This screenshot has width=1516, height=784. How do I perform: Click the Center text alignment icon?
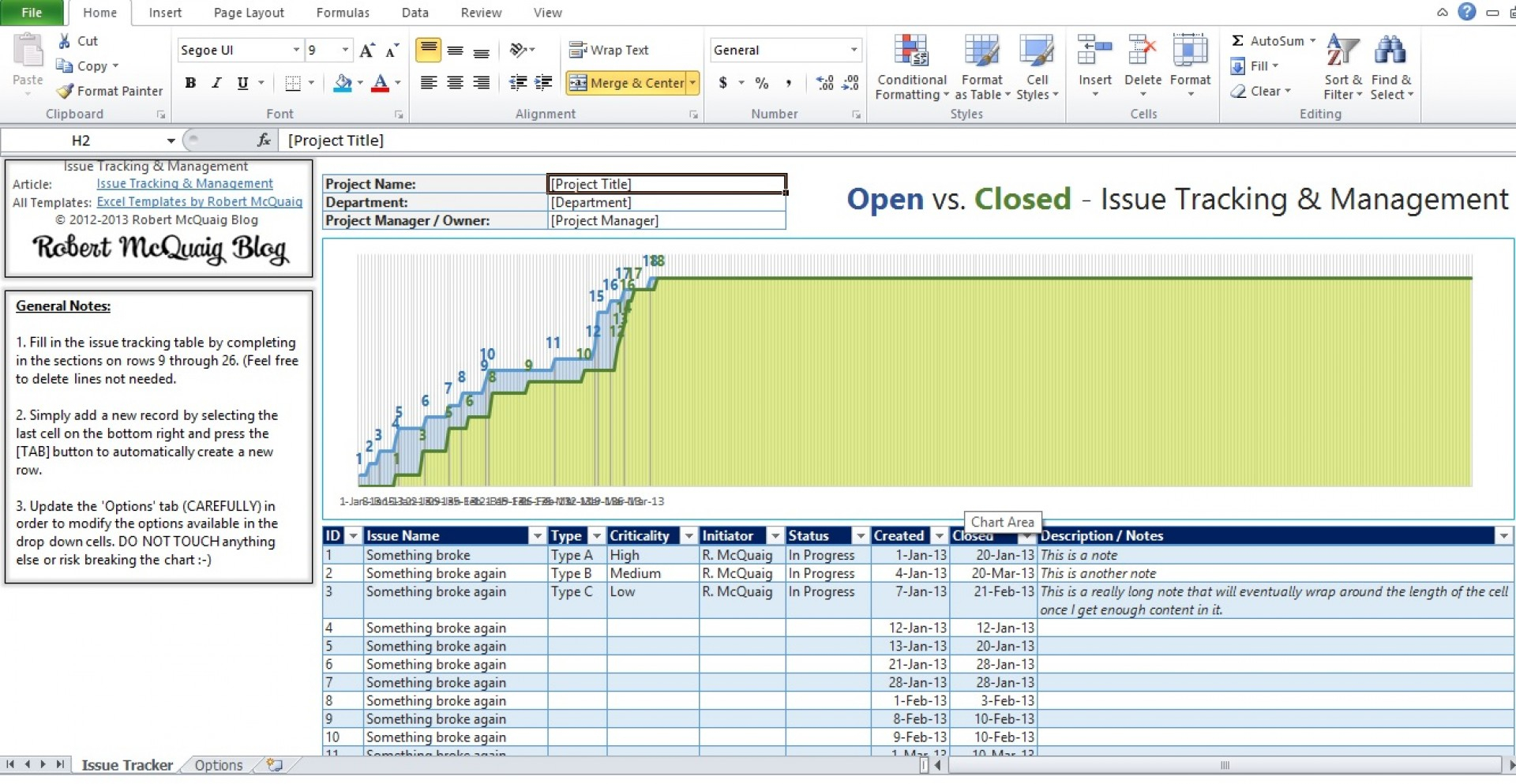455,83
